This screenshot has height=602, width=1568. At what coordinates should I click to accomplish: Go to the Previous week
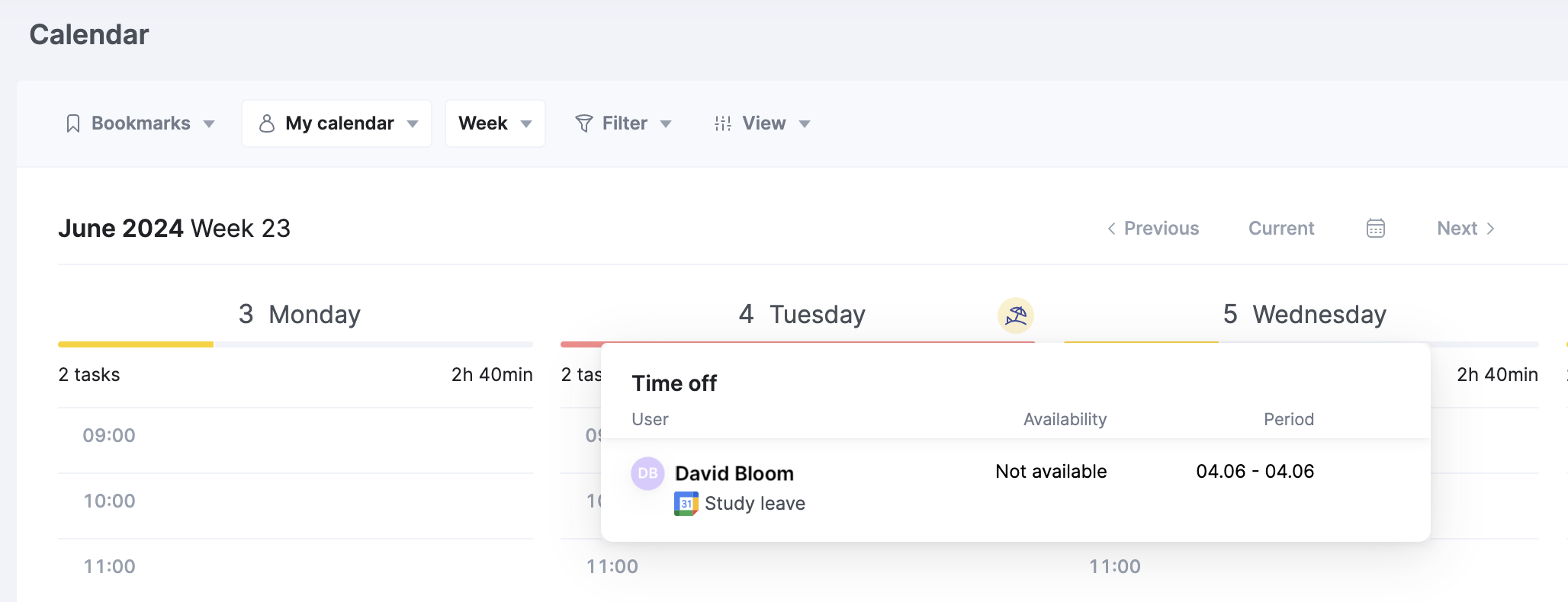pos(1153,229)
